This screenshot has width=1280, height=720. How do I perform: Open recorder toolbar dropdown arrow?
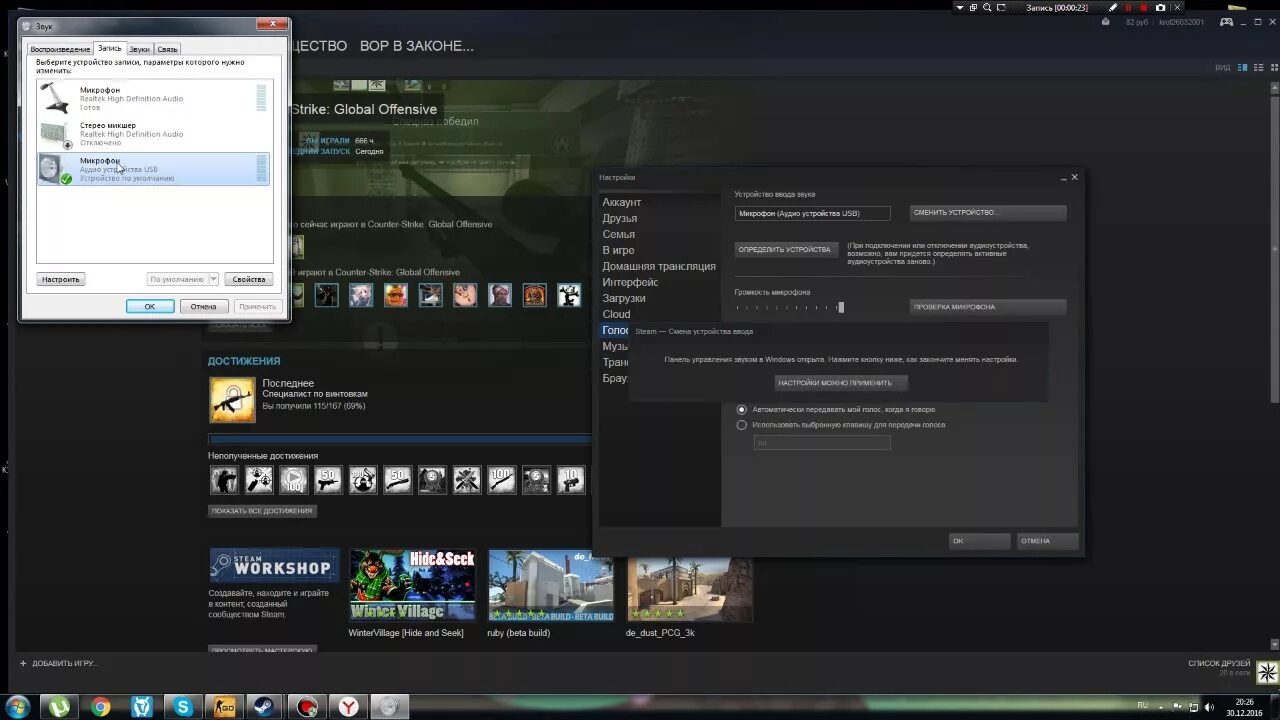click(x=960, y=7)
